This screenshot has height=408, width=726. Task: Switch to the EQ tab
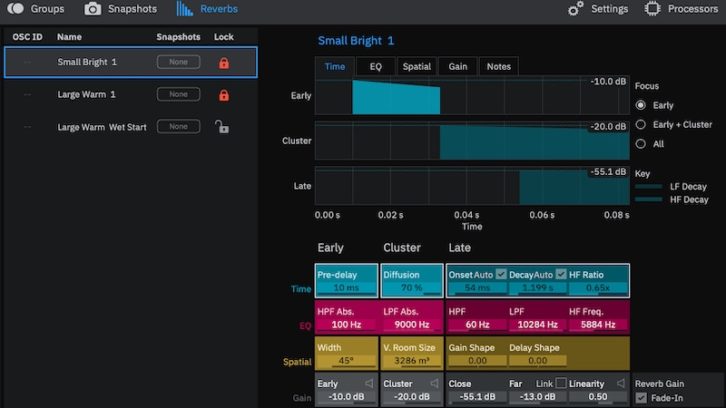coord(376,66)
